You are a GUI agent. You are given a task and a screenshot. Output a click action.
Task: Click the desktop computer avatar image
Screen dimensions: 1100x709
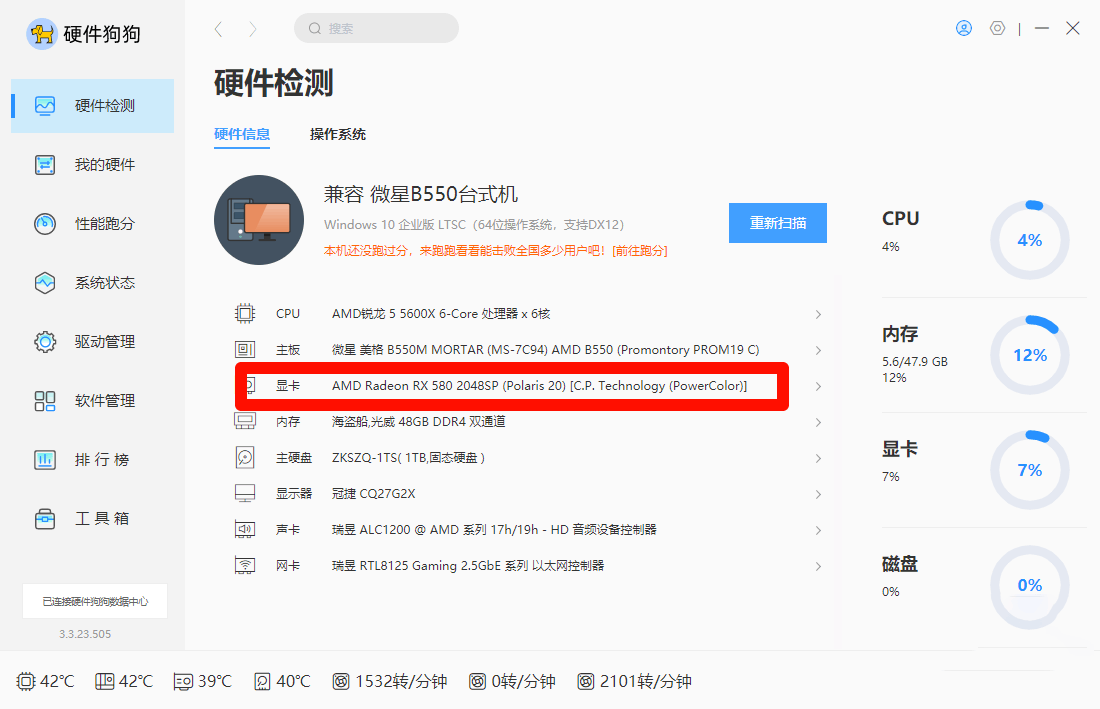[259, 220]
